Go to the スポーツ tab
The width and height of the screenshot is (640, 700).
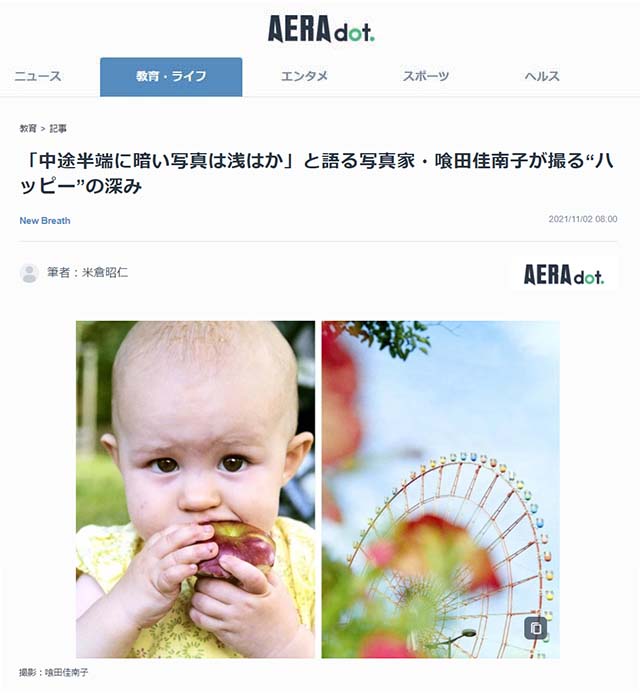(426, 76)
